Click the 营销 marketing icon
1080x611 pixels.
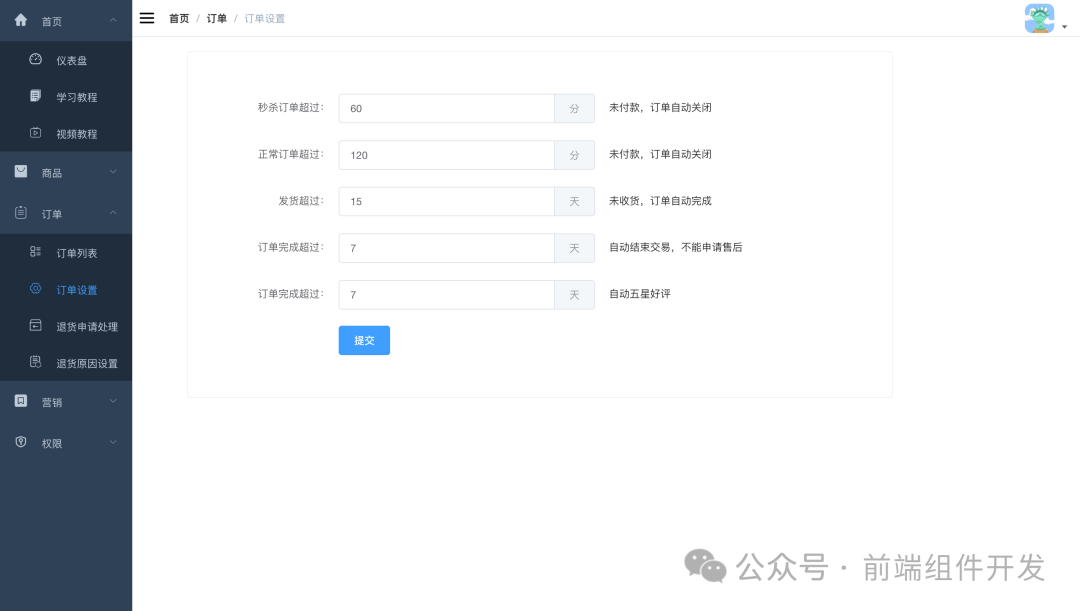click(x=20, y=400)
